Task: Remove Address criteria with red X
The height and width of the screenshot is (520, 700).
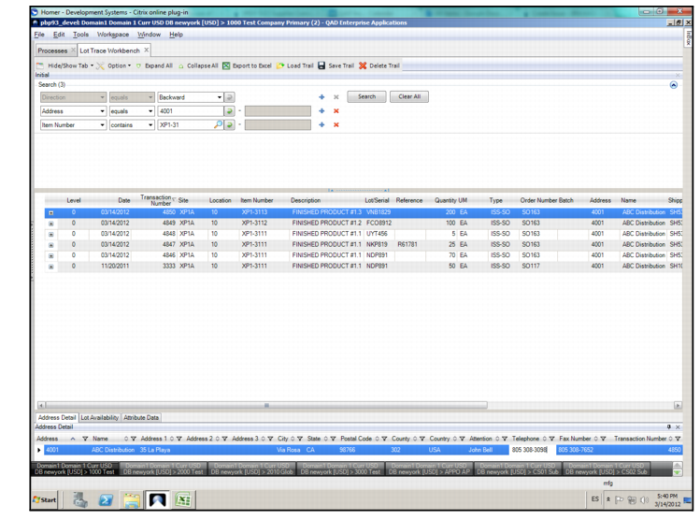Action: 336,111
